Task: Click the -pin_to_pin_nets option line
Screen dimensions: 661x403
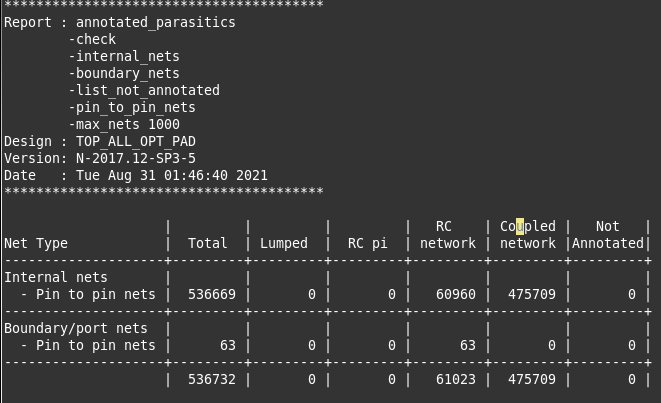Action: click(132, 107)
